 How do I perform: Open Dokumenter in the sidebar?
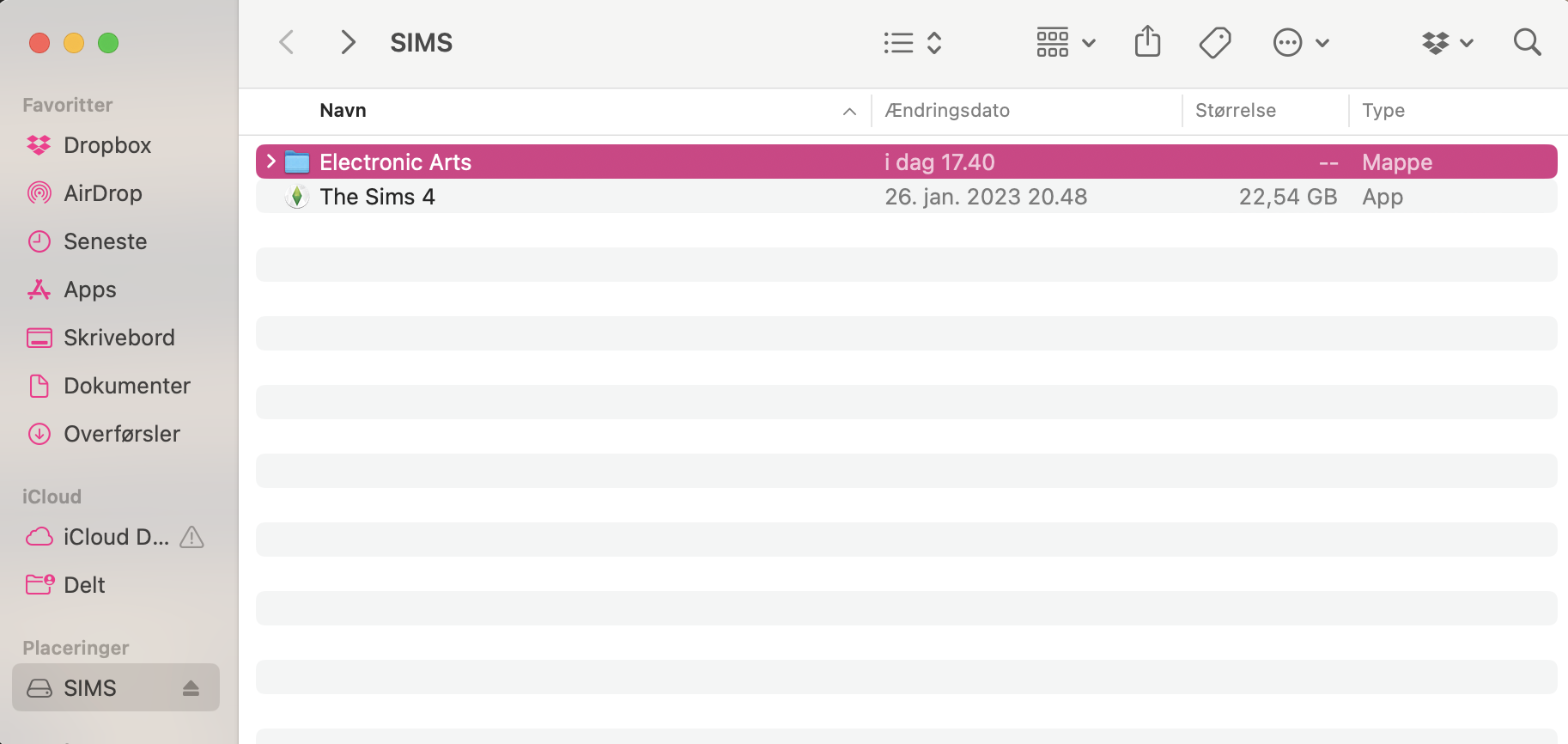coord(126,386)
